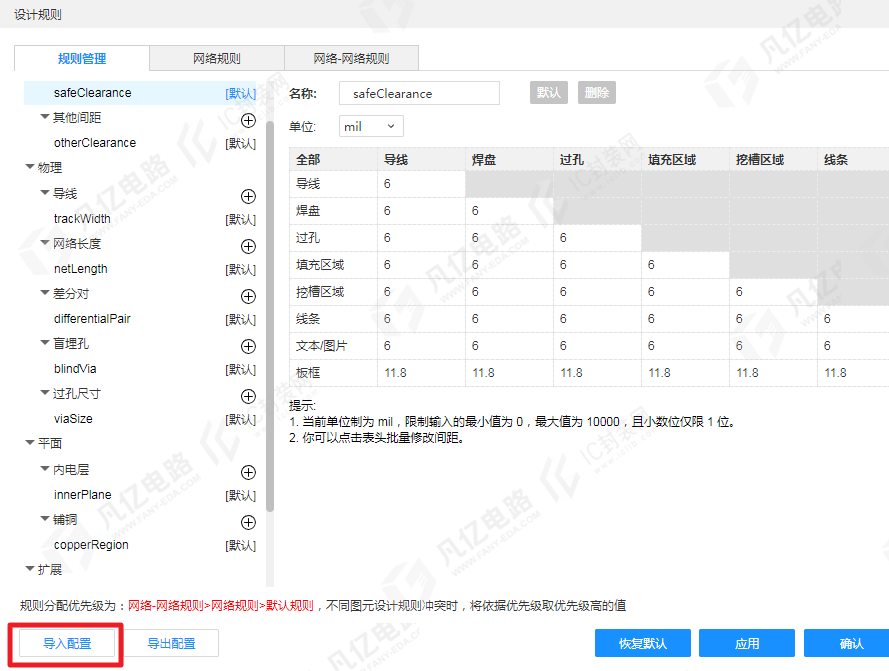The height and width of the screenshot is (671, 889).
Task: Click the 填充区域 column header
Action: coord(685,159)
